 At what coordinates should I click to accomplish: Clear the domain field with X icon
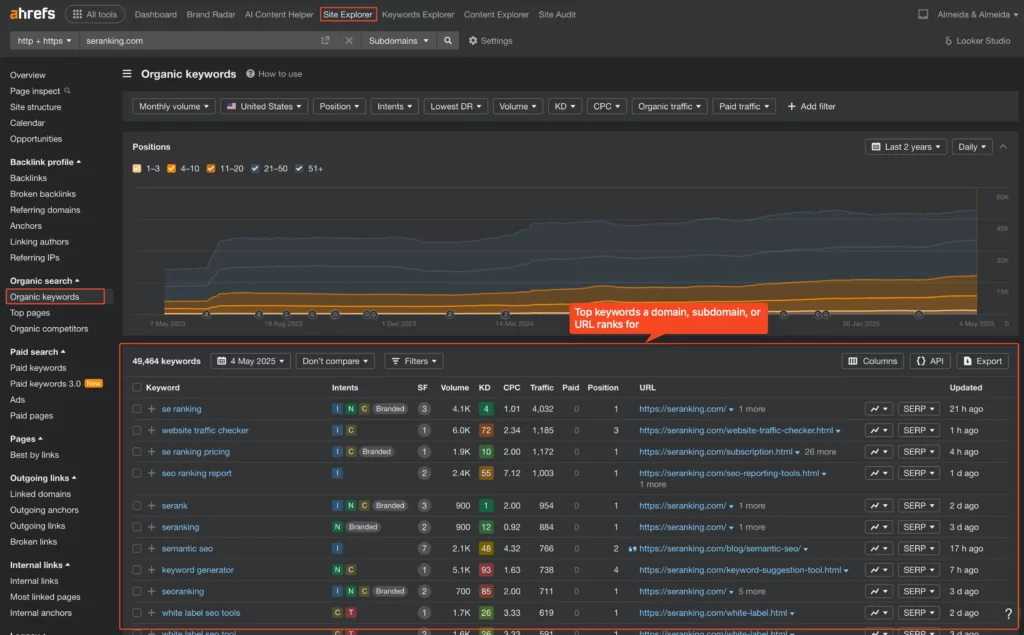coord(349,41)
